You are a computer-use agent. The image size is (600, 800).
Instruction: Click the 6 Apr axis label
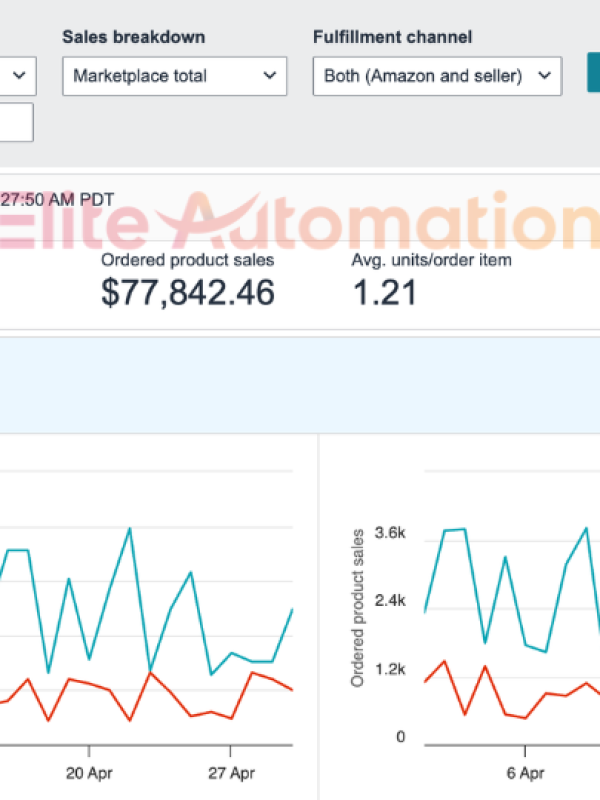pyautogui.click(x=525, y=773)
